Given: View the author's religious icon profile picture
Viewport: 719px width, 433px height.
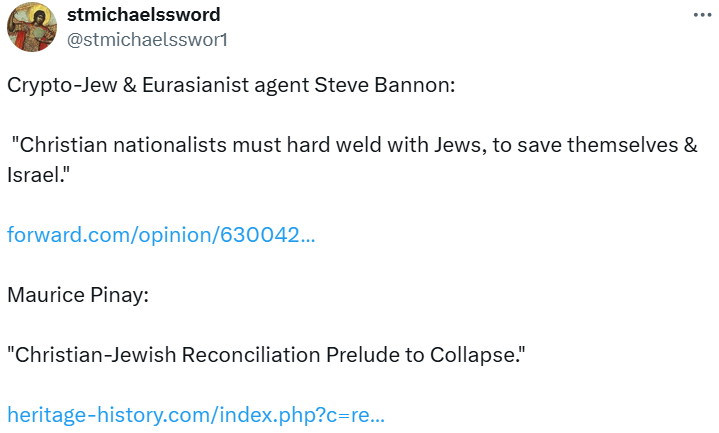Looking at the screenshot, I should coord(32,27).
